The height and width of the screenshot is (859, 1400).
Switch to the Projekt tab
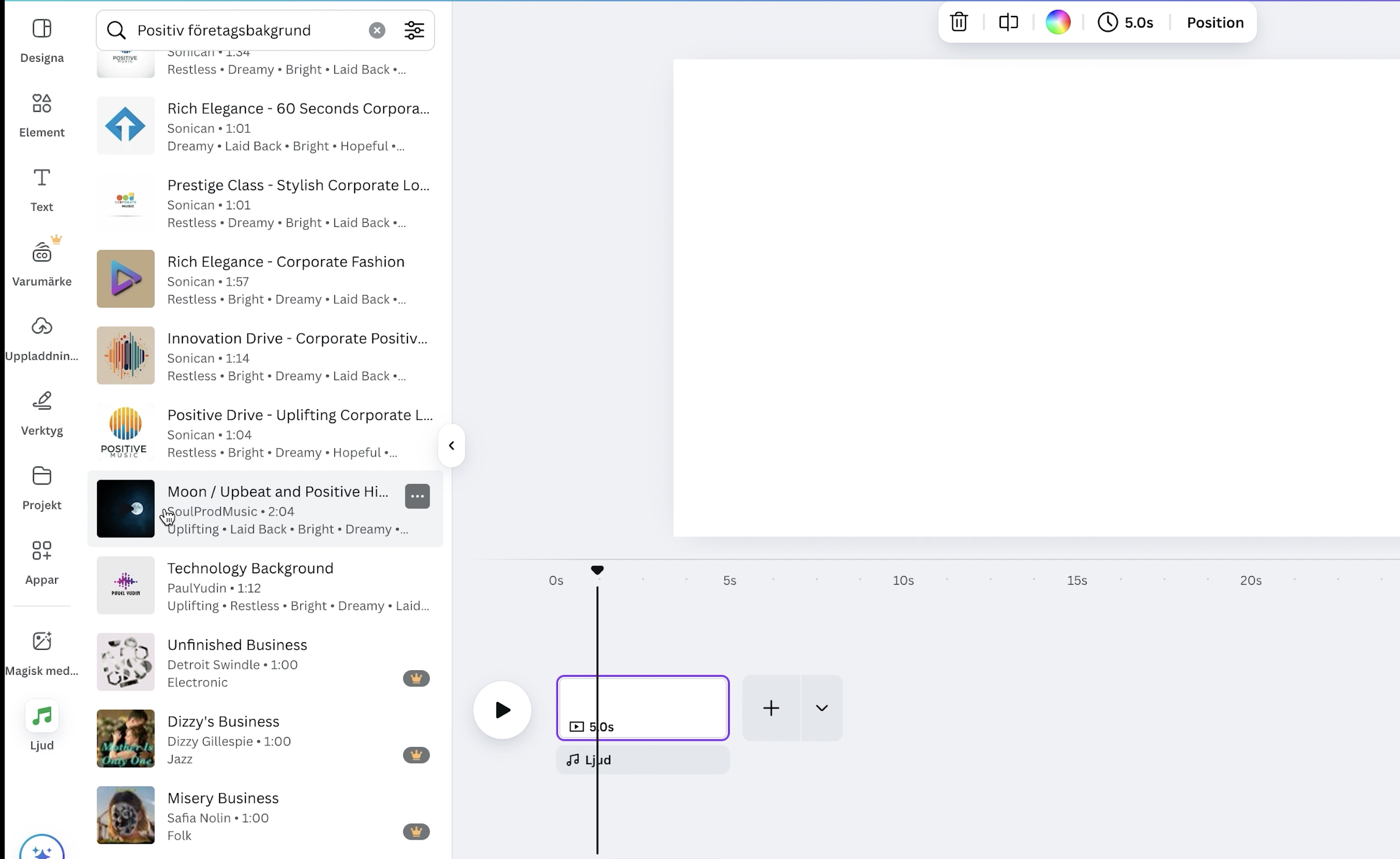41,488
